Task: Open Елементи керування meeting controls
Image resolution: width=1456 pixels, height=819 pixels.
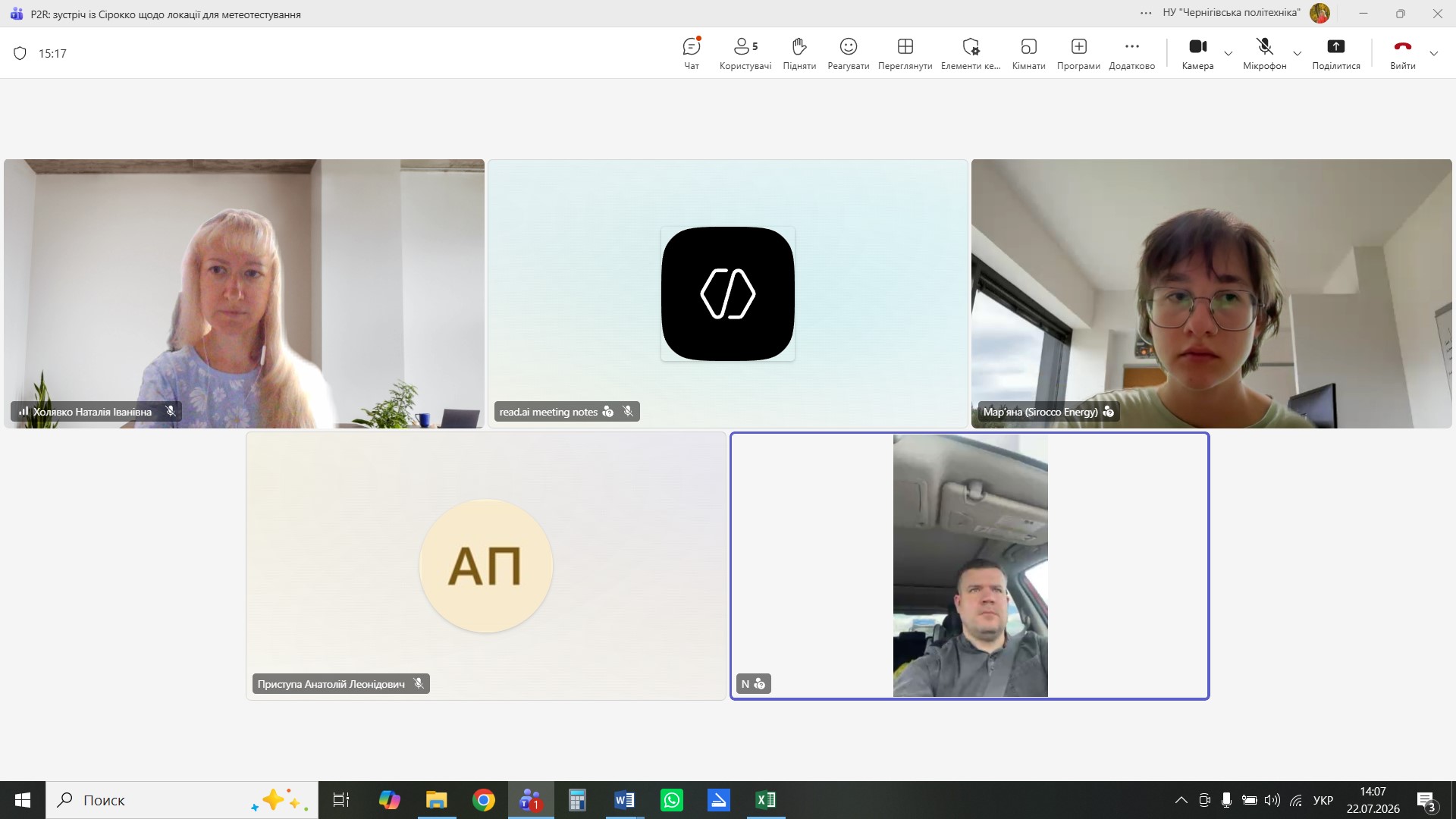Action: click(x=971, y=53)
